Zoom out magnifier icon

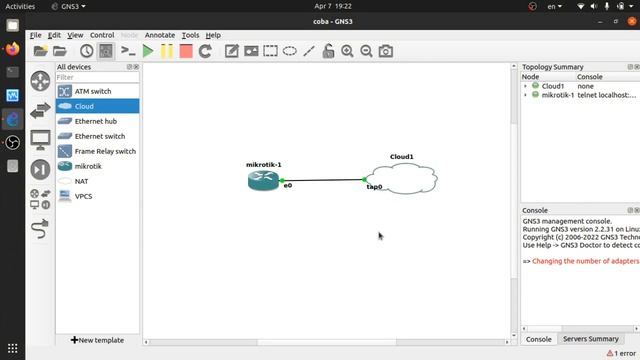point(367,51)
